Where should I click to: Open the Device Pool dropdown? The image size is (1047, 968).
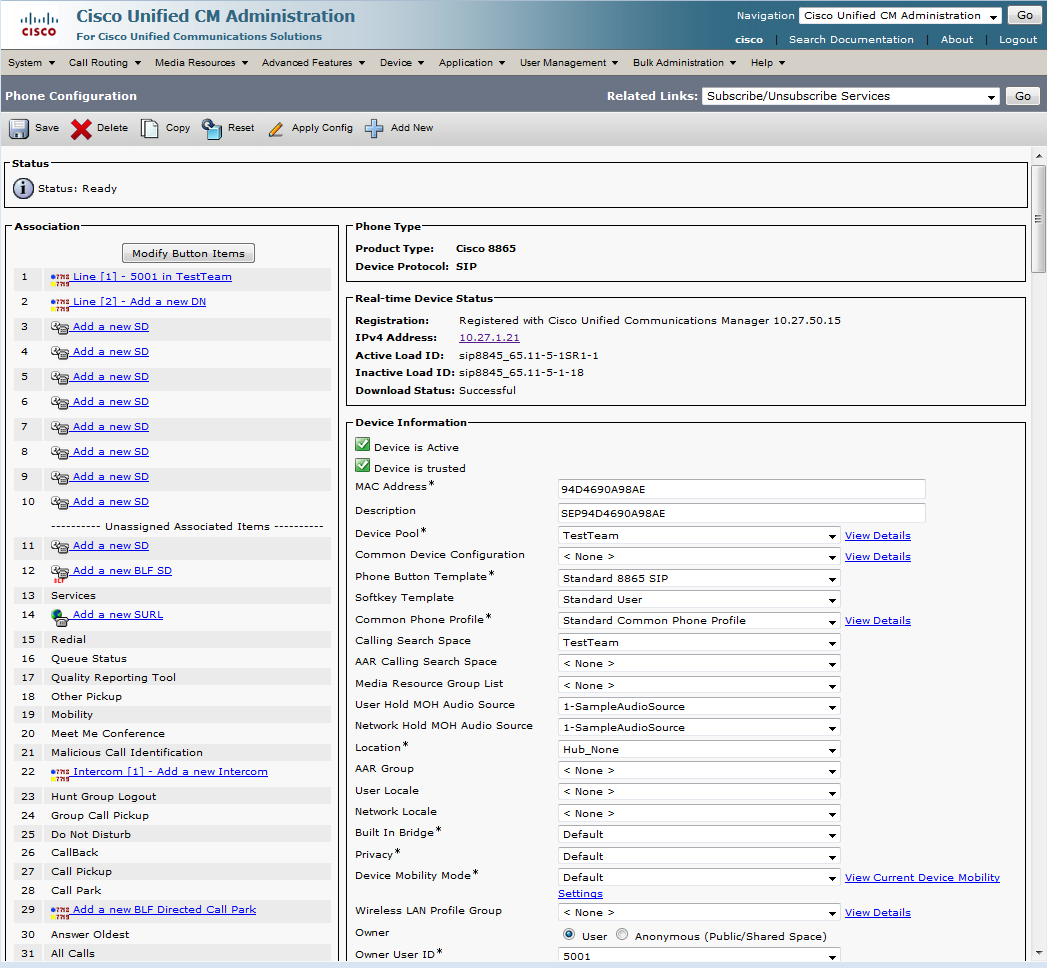coord(698,536)
